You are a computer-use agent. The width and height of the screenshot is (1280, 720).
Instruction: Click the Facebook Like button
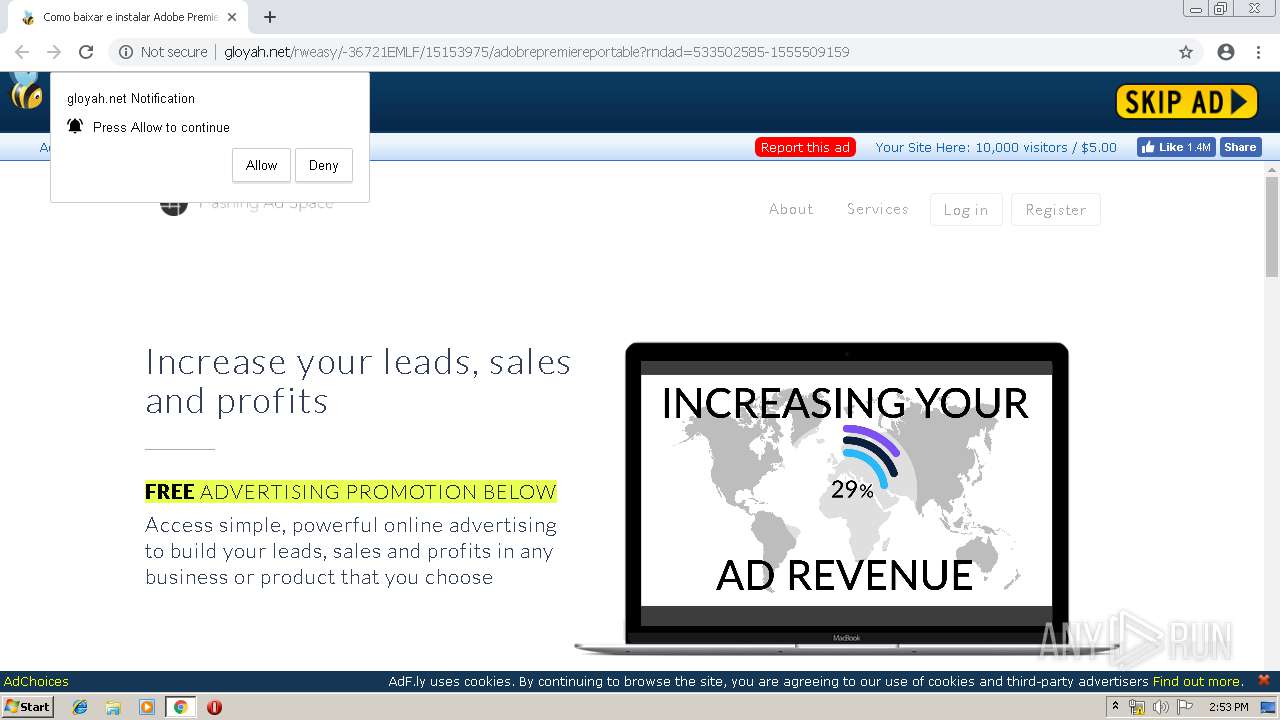(x=1176, y=147)
